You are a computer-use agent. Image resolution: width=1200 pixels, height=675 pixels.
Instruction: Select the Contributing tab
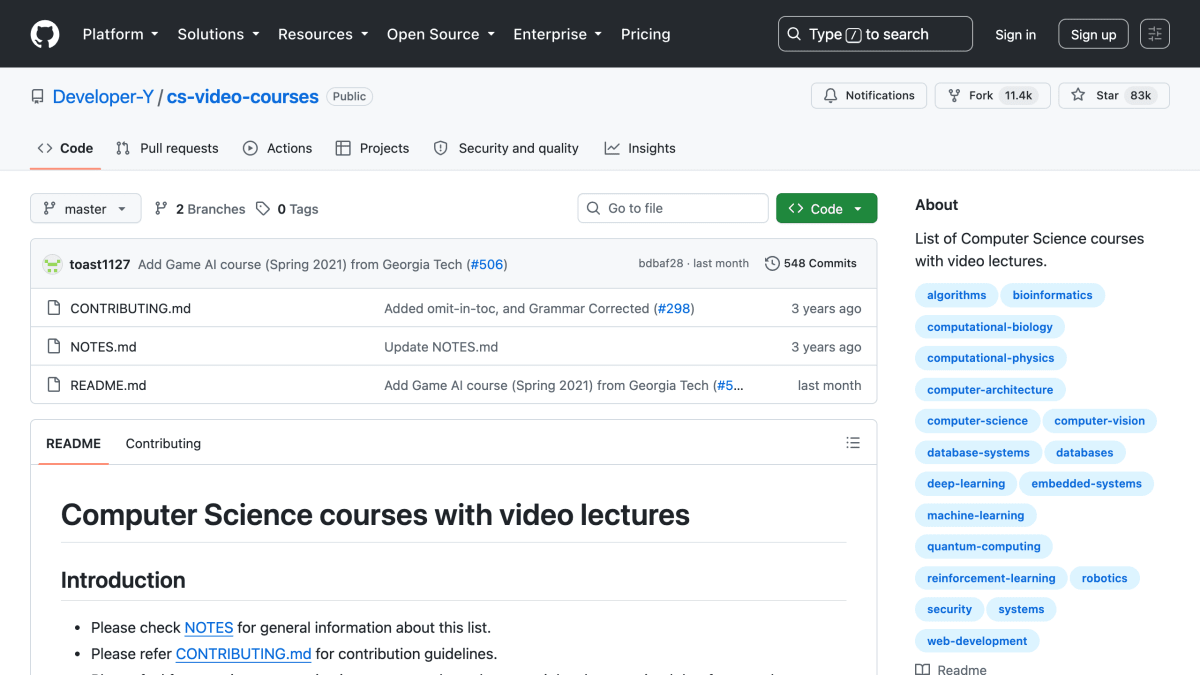163,443
